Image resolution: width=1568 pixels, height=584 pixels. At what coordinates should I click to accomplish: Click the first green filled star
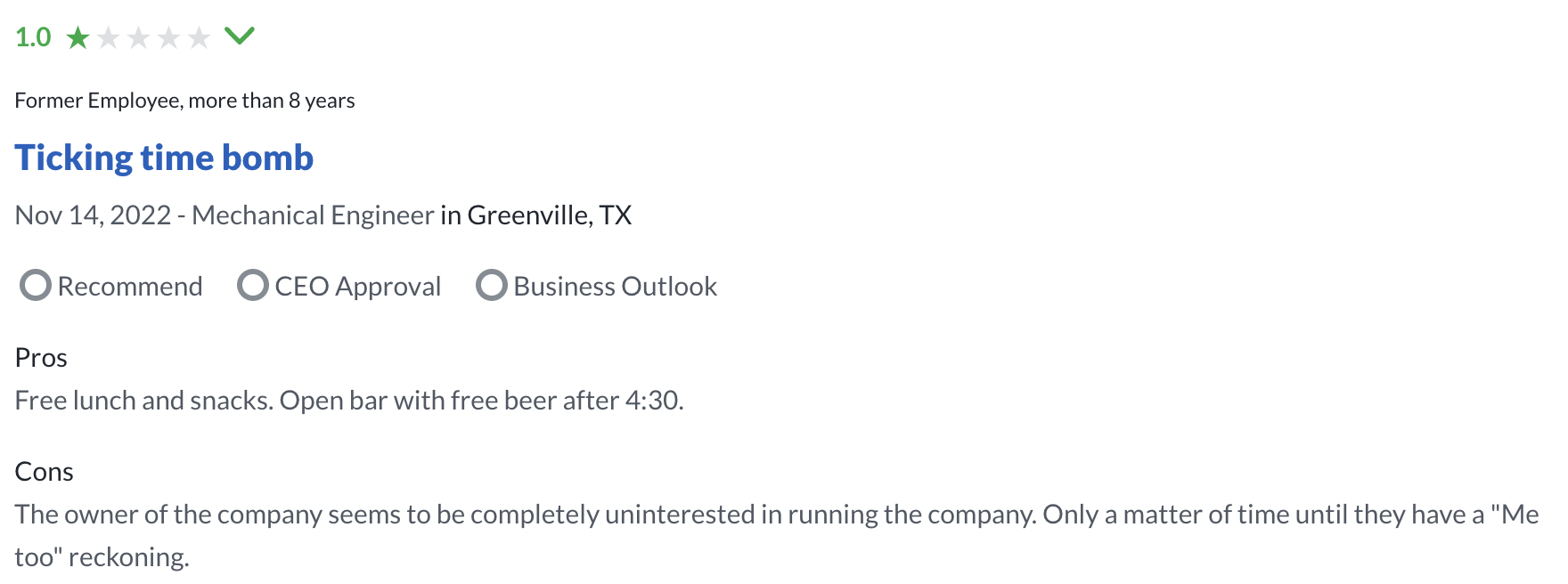[x=78, y=37]
